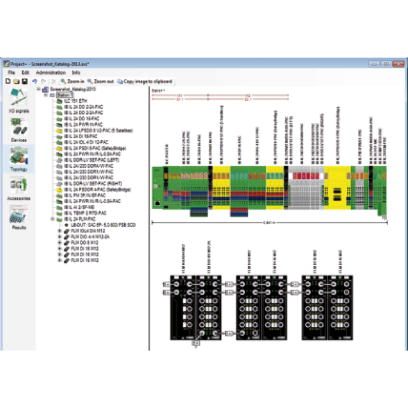408x408 pixels.
Task: Click the blue Undo arrow icon
Action: [35, 81]
